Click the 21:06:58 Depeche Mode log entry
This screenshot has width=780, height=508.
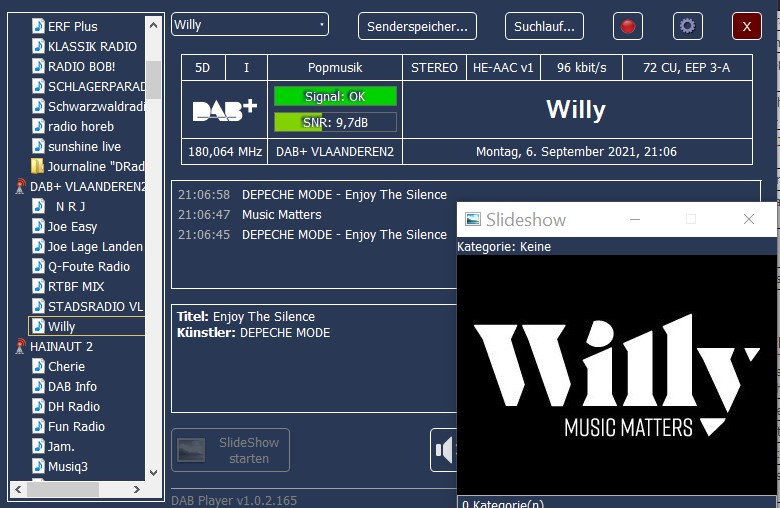pyautogui.click(x=312, y=195)
